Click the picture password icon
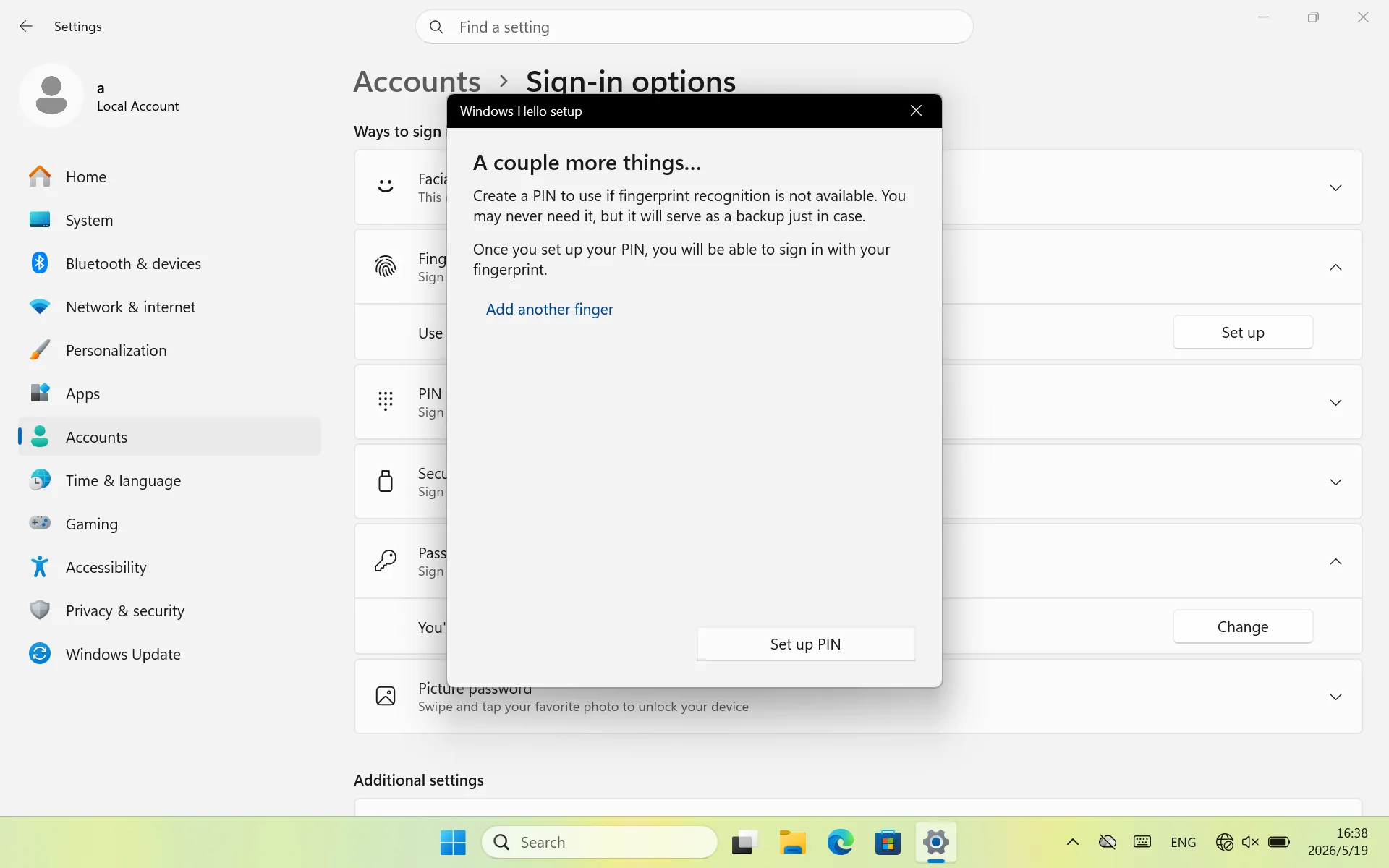Screen dimensions: 1389x868 click(x=386, y=696)
